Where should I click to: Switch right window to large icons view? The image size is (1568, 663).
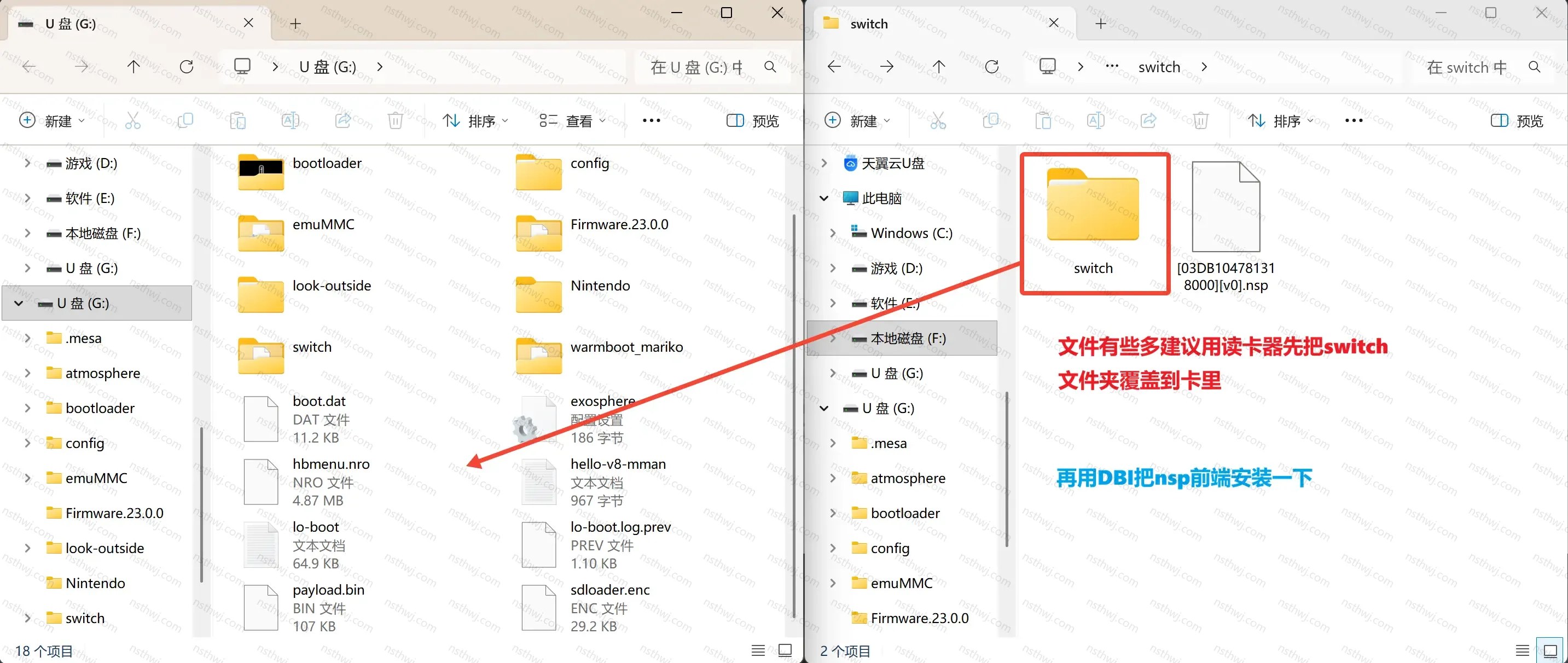tap(1550, 650)
